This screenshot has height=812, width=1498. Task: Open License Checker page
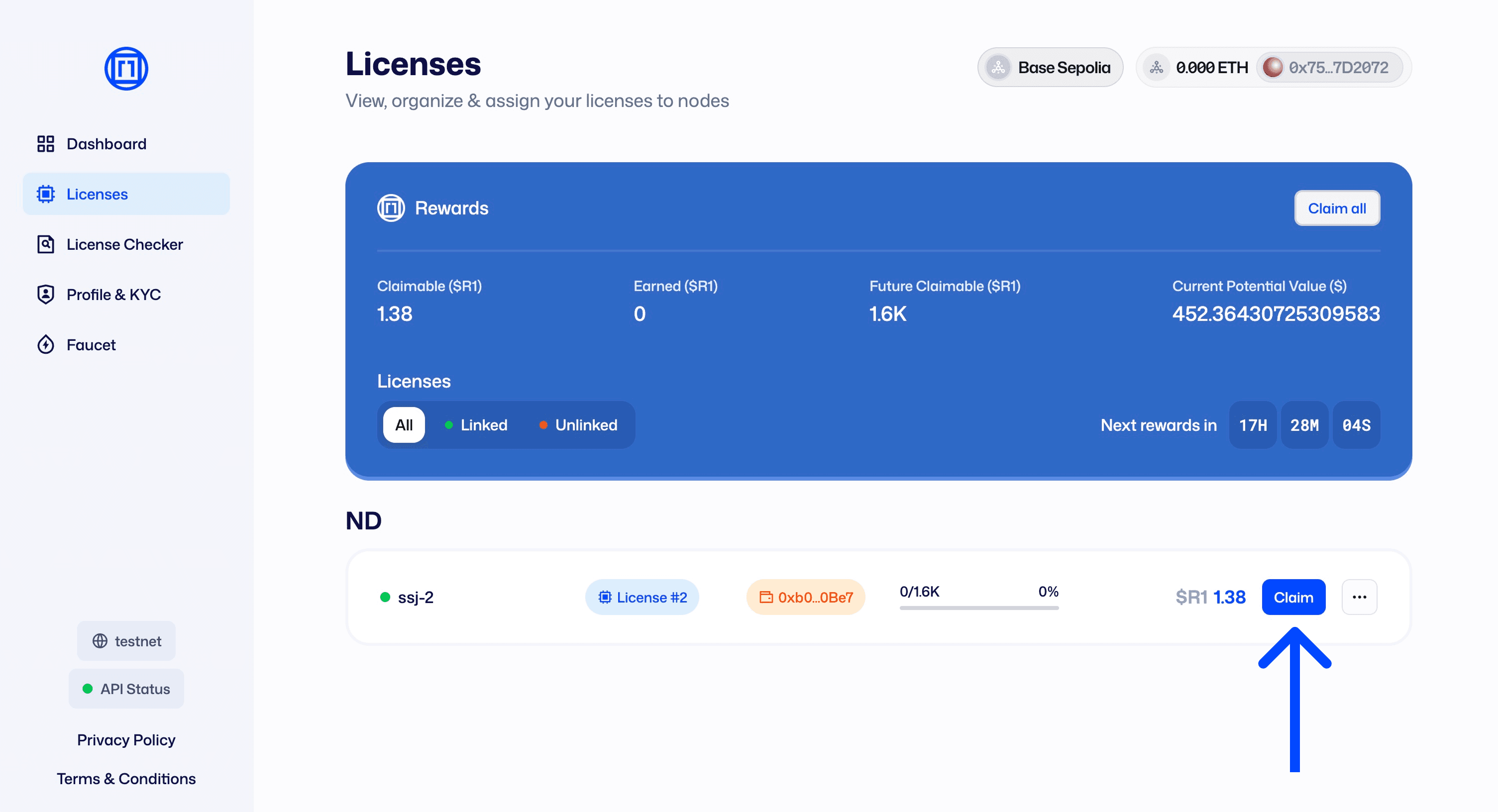pos(126,244)
